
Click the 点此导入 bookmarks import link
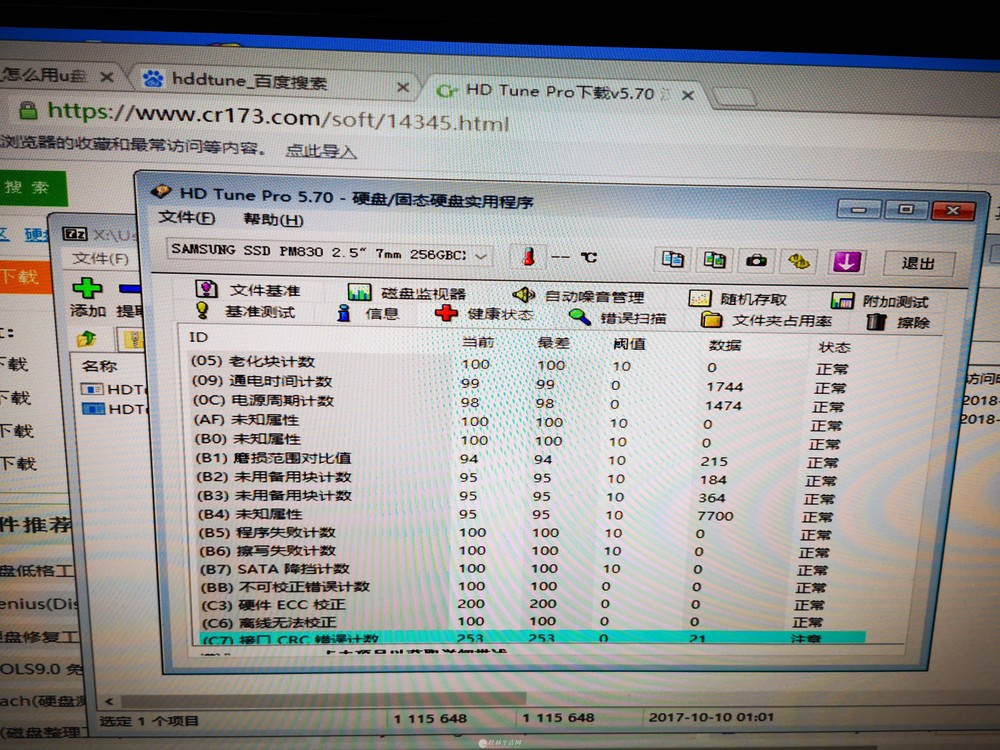pos(321,151)
